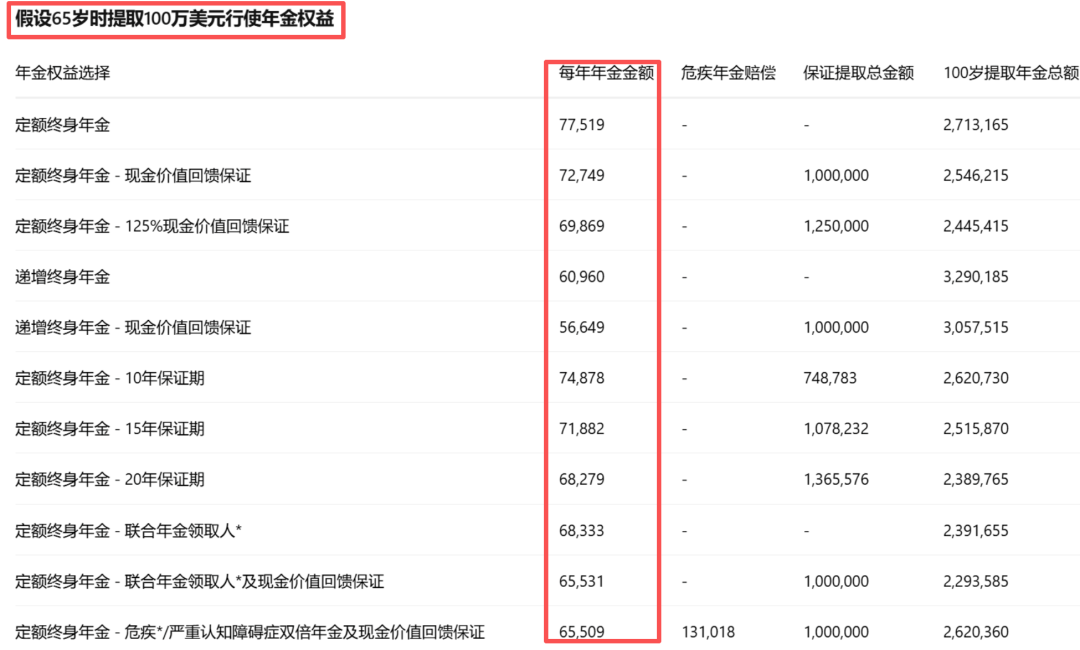
Task: Click the annual amount 77,519
Action: [582, 125]
